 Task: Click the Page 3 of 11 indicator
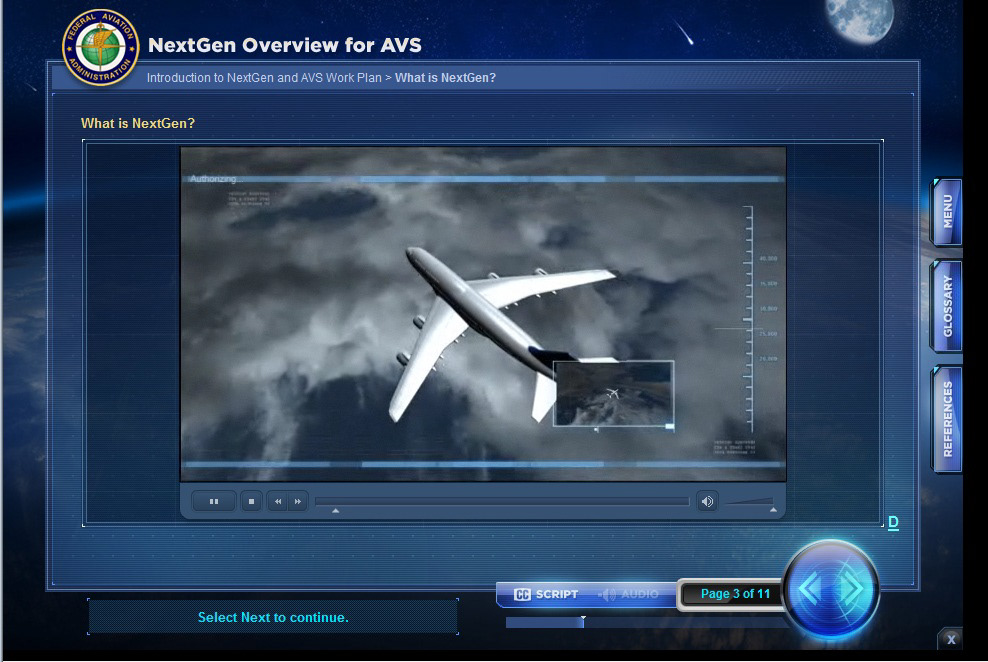[x=735, y=594]
